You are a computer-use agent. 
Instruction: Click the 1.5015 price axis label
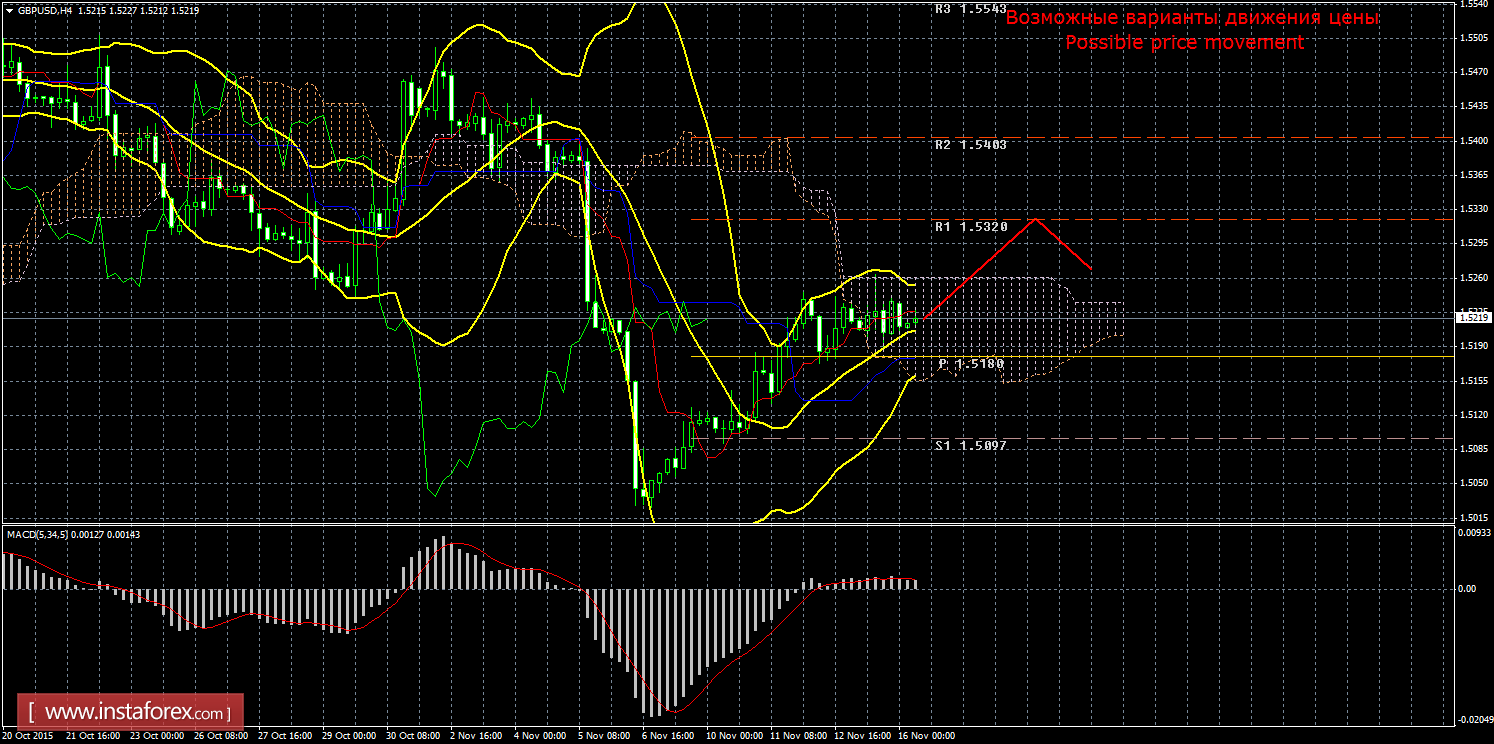tap(1474, 518)
